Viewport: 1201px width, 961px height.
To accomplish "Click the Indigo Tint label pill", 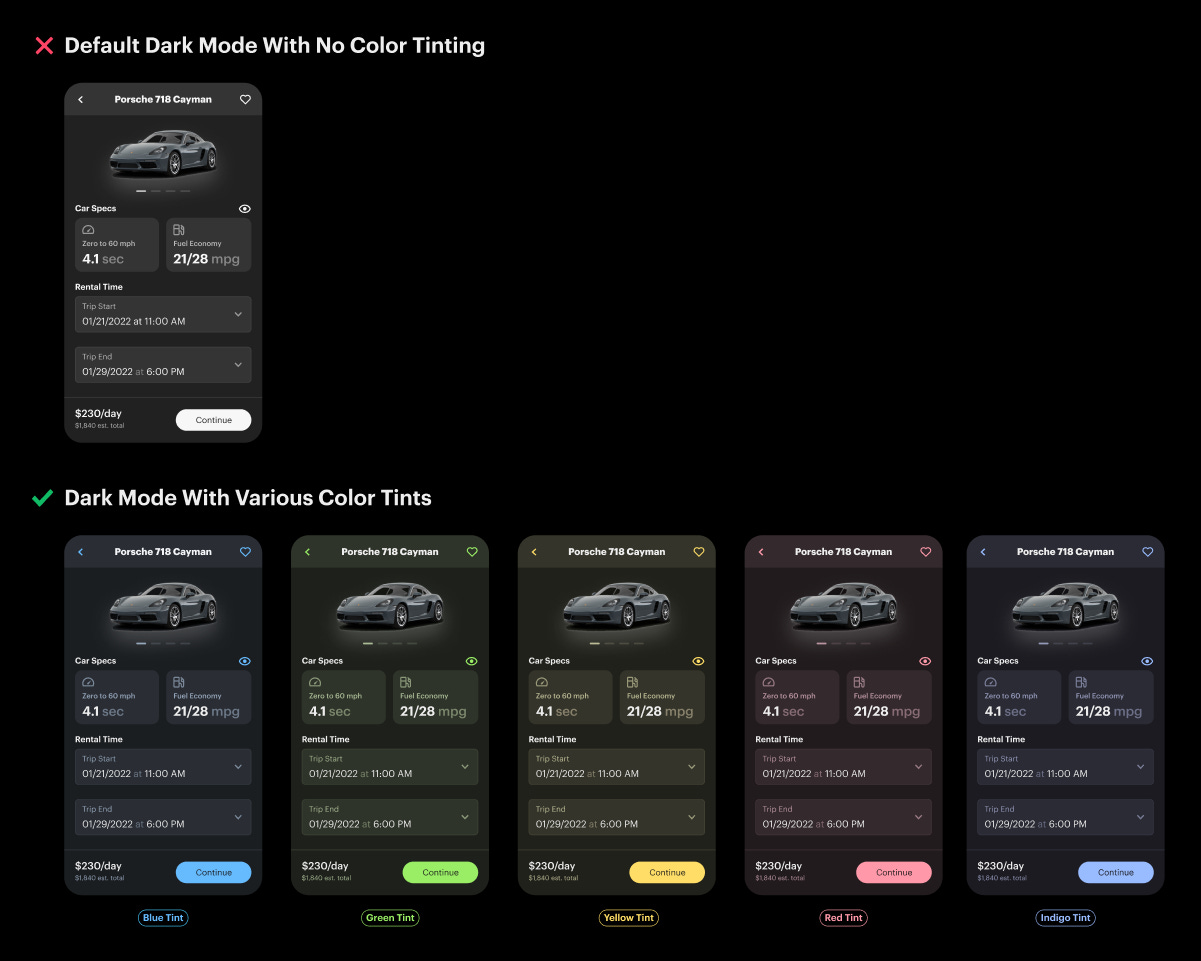I will 1066,918.
